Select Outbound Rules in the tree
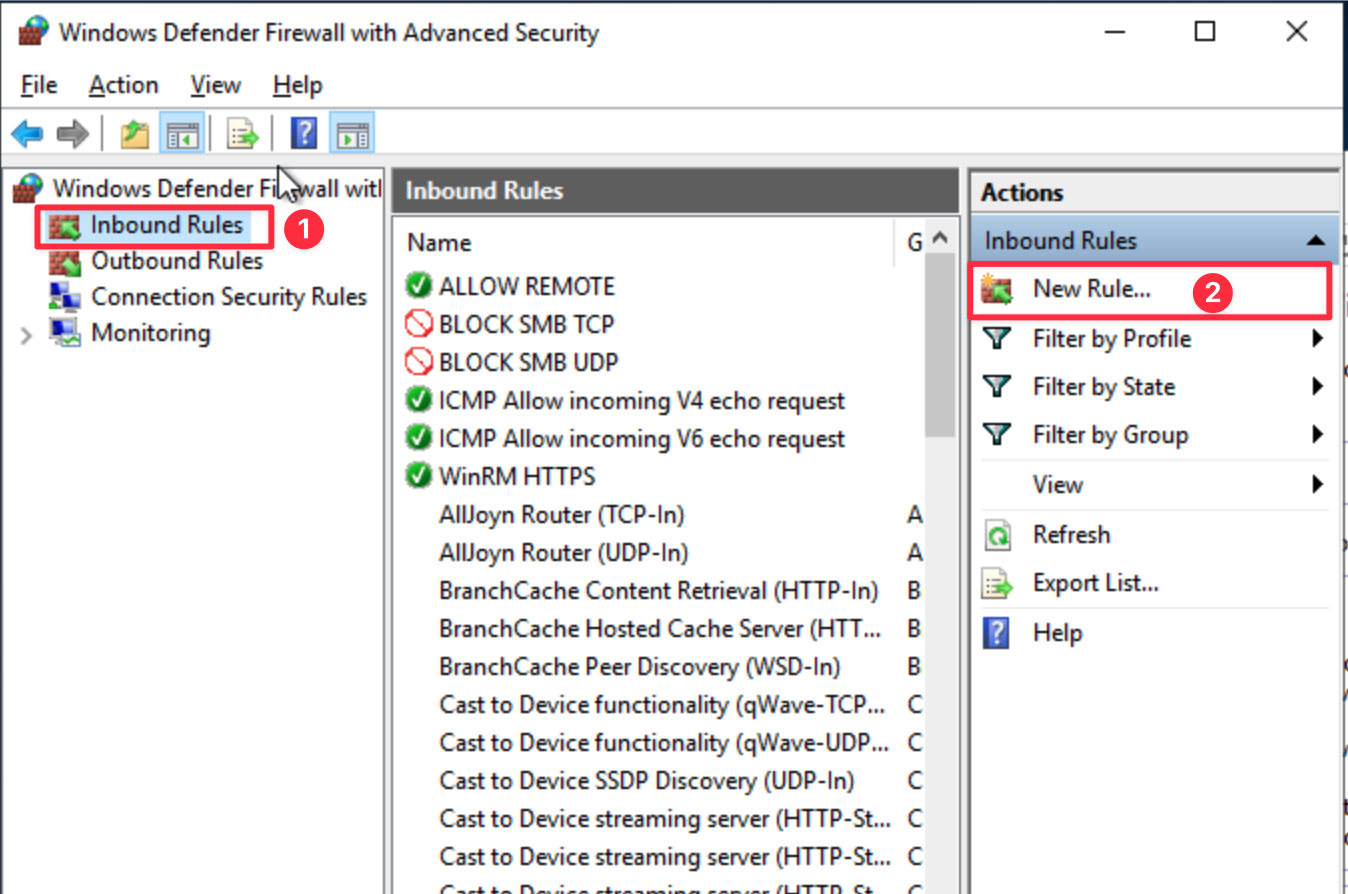Screen dimensions: 1348x894 (177, 261)
